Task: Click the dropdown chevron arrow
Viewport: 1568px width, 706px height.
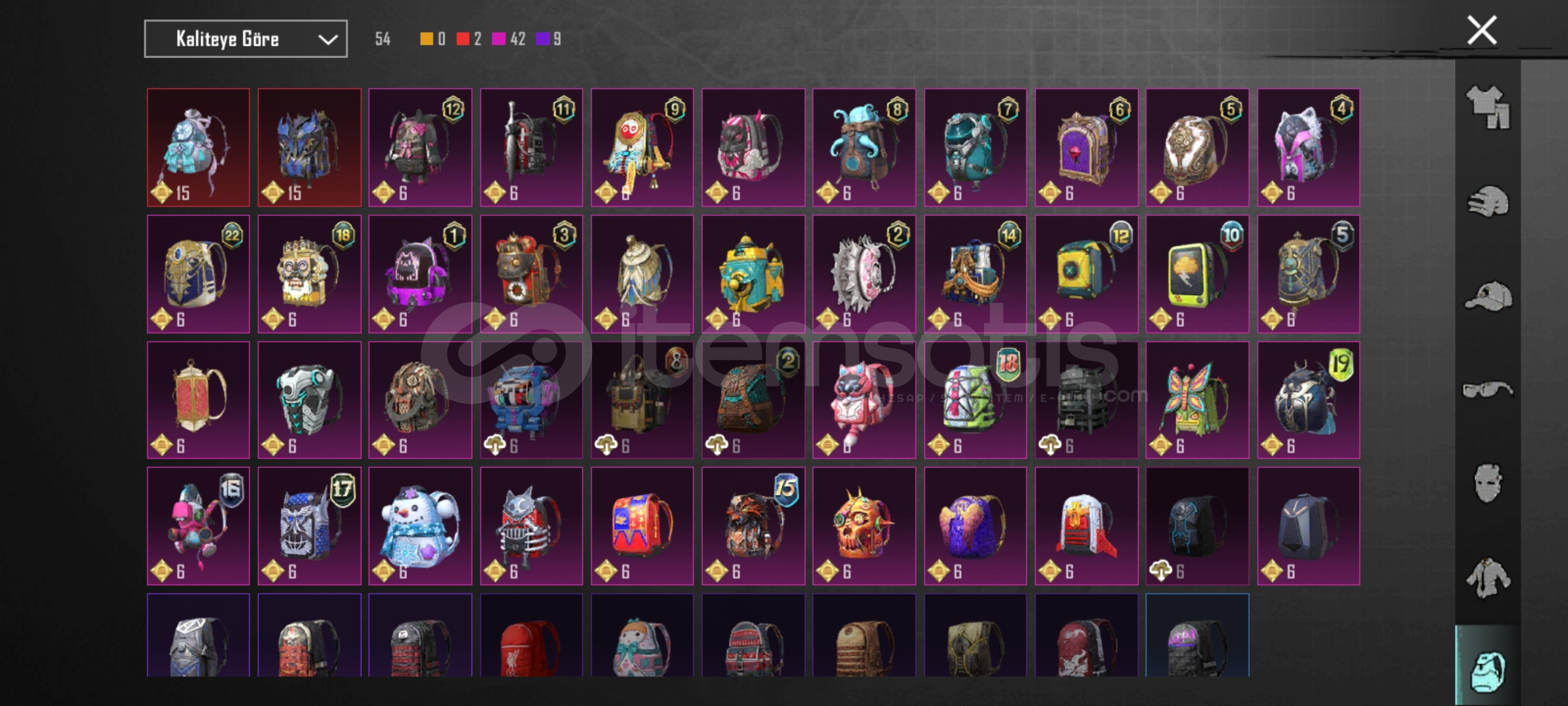Action: point(327,40)
